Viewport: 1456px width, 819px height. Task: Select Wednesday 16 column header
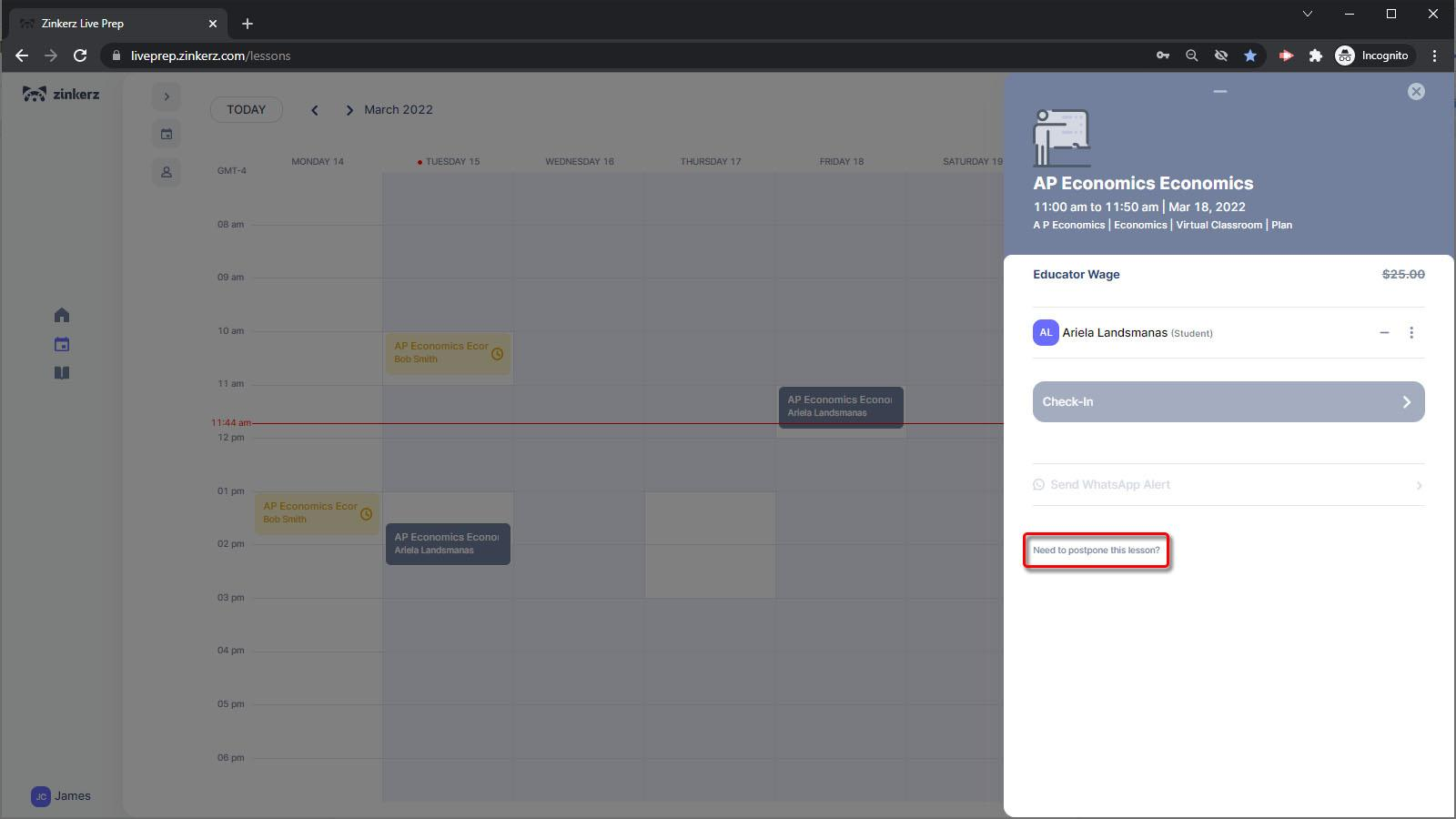pos(580,162)
